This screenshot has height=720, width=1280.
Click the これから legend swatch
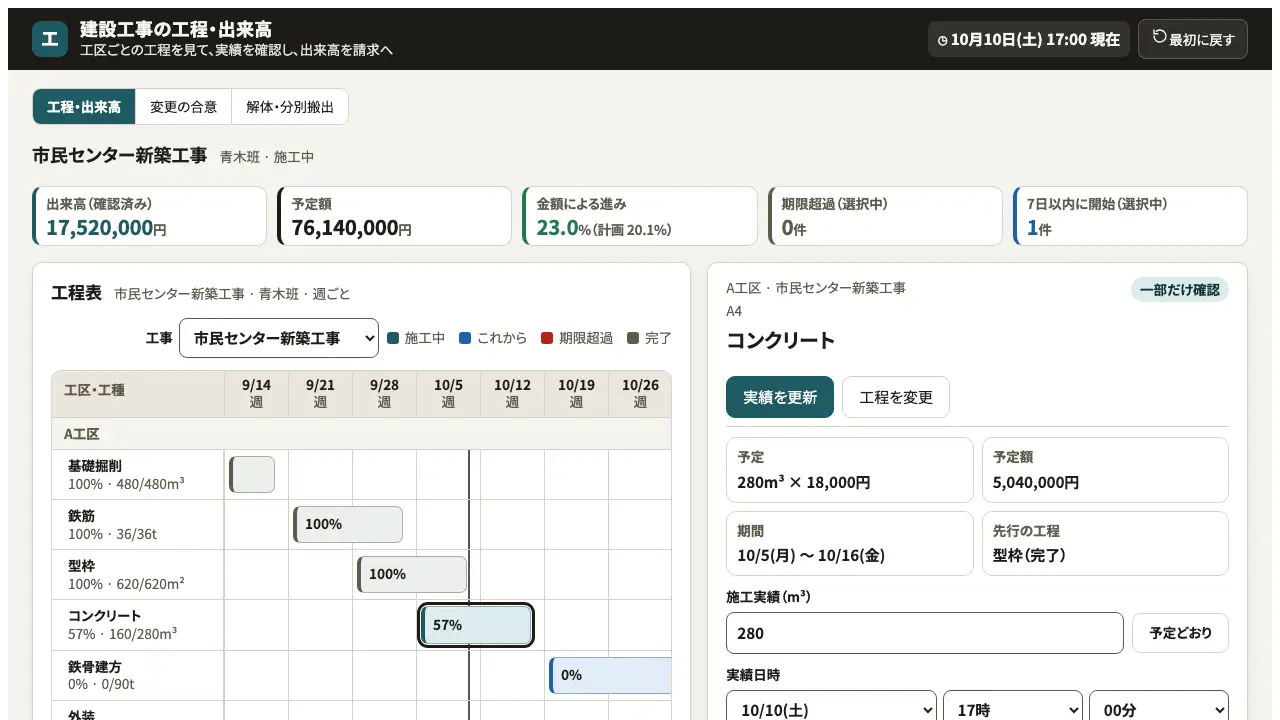coord(465,338)
